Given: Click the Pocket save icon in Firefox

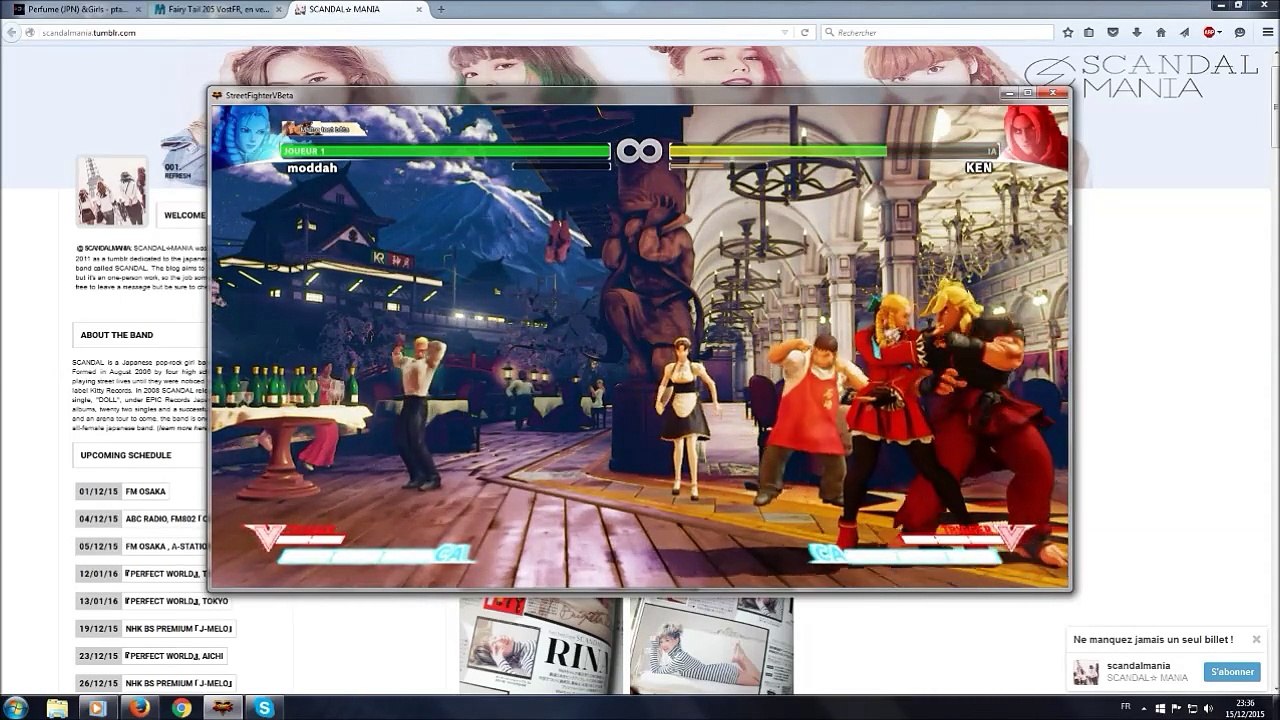Looking at the screenshot, I should coord(1113,32).
